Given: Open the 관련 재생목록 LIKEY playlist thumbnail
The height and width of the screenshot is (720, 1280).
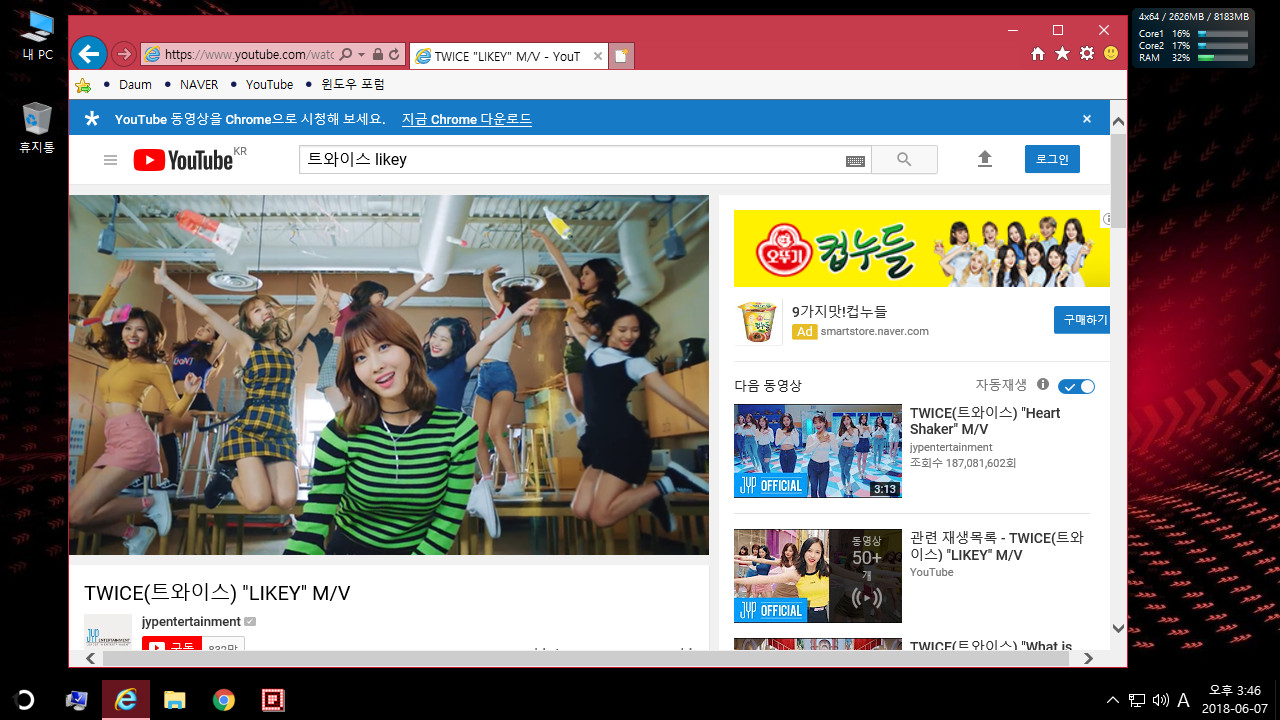Looking at the screenshot, I should pos(818,576).
